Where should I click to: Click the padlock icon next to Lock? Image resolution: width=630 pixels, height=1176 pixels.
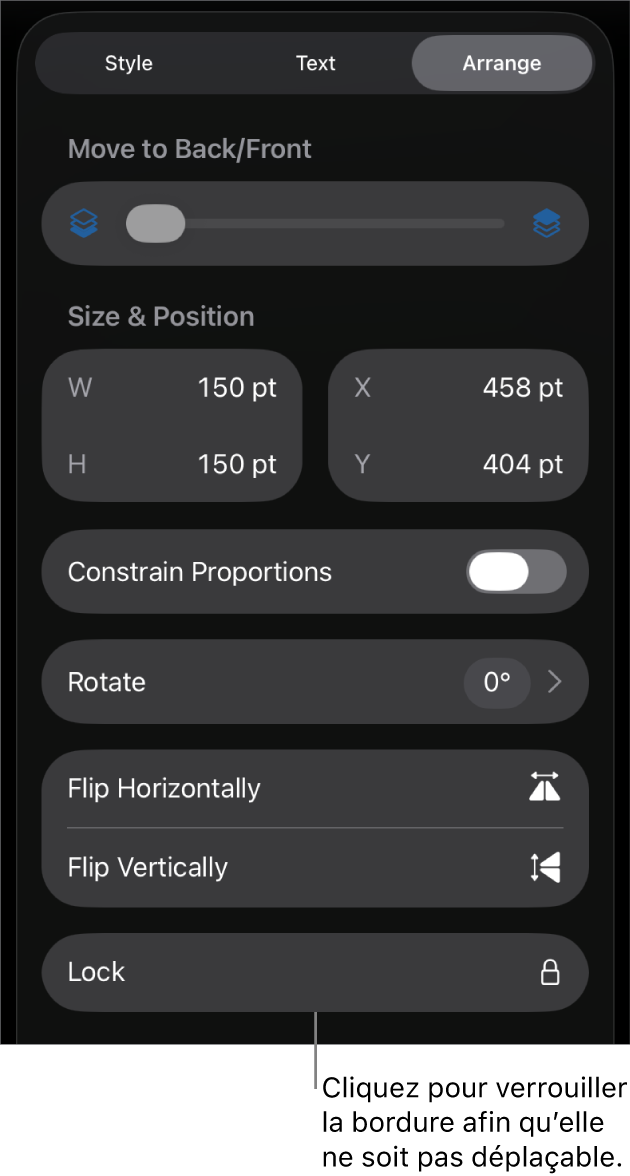(x=549, y=972)
